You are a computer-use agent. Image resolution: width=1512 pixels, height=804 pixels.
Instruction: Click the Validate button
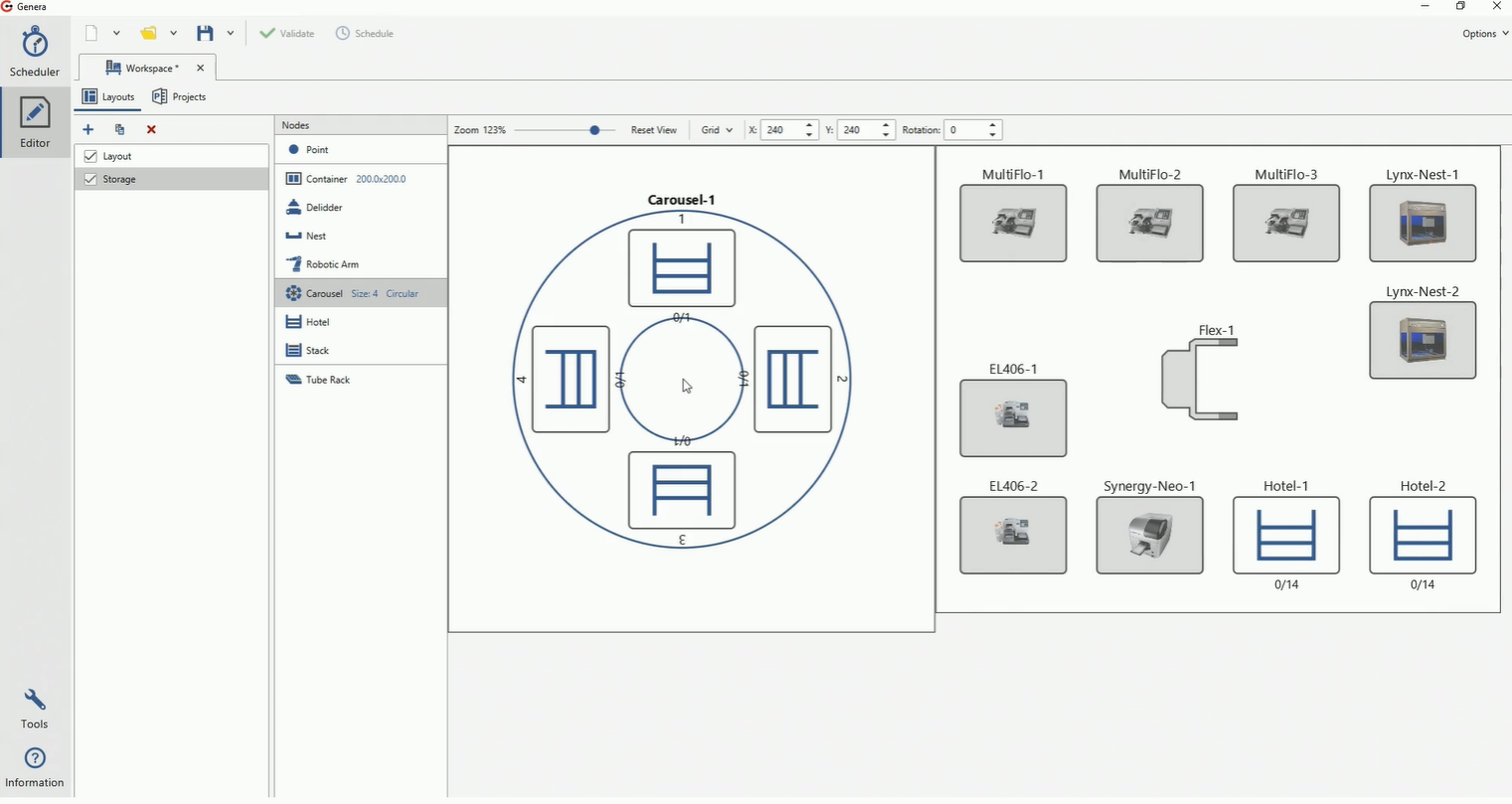(x=287, y=33)
